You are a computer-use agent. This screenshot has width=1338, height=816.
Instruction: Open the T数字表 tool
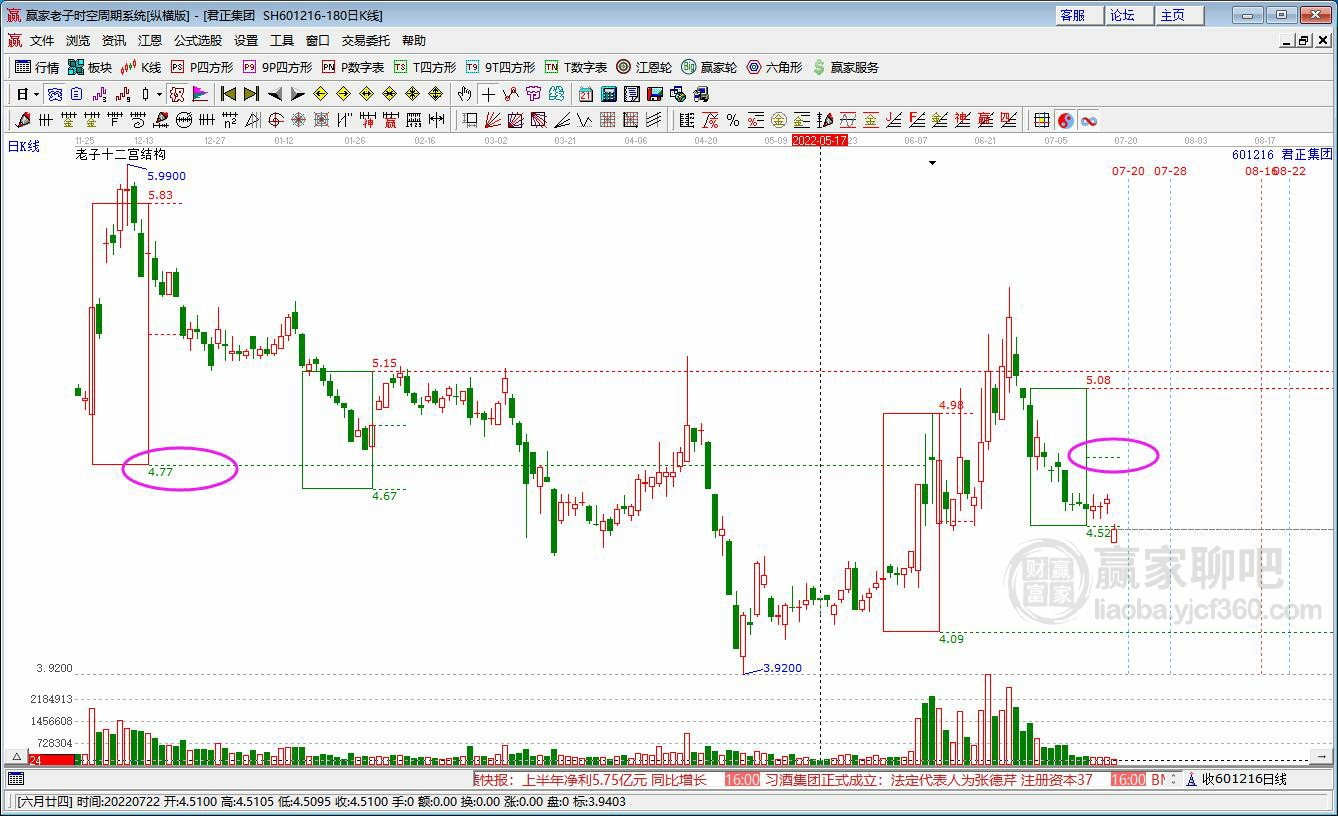click(576, 67)
